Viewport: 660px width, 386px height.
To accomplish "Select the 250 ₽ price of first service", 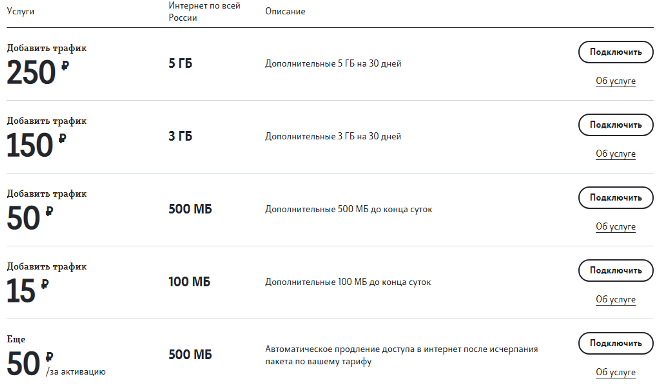I will point(38,72).
